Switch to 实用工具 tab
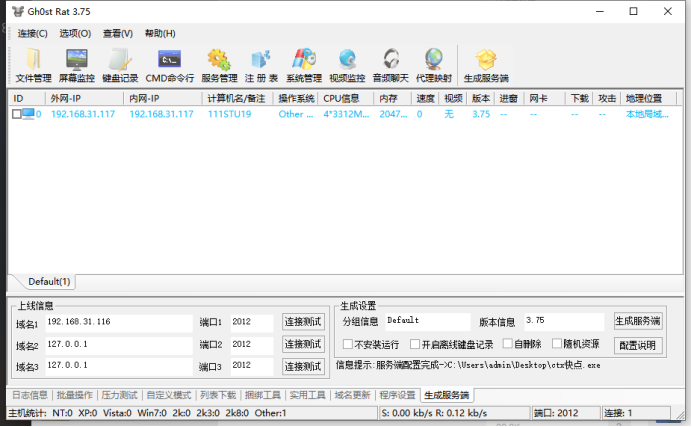Viewport: 692px width, 427px height. [308, 395]
